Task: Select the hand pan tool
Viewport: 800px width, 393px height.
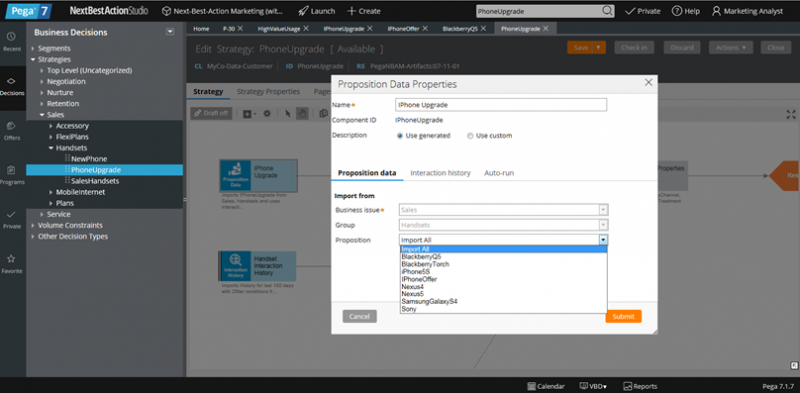Action: [302, 113]
